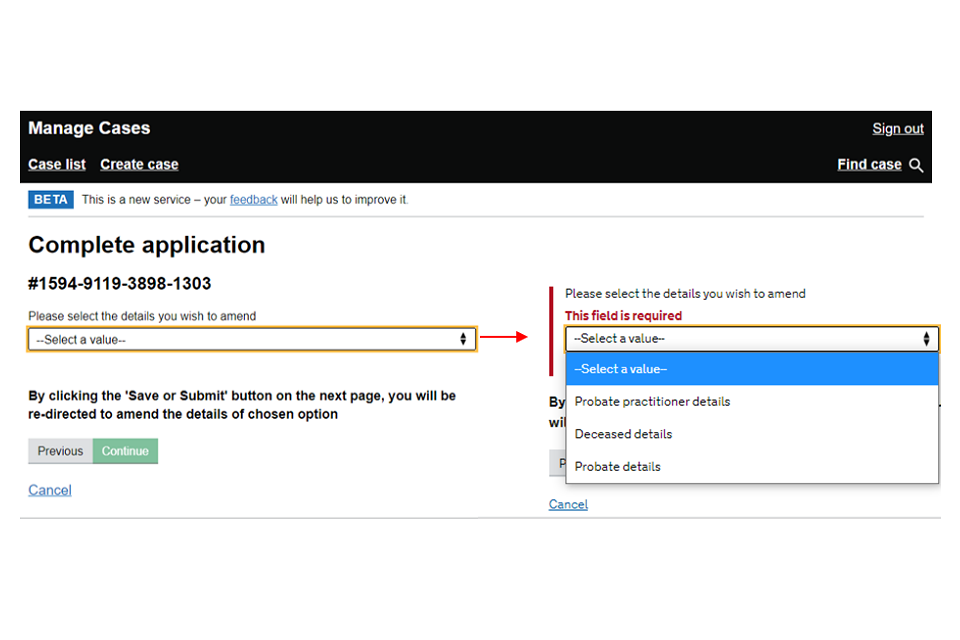Click the Cancel link below the dropdown list
The width and height of the screenshot is (960, 640).
tap(568, 505)
